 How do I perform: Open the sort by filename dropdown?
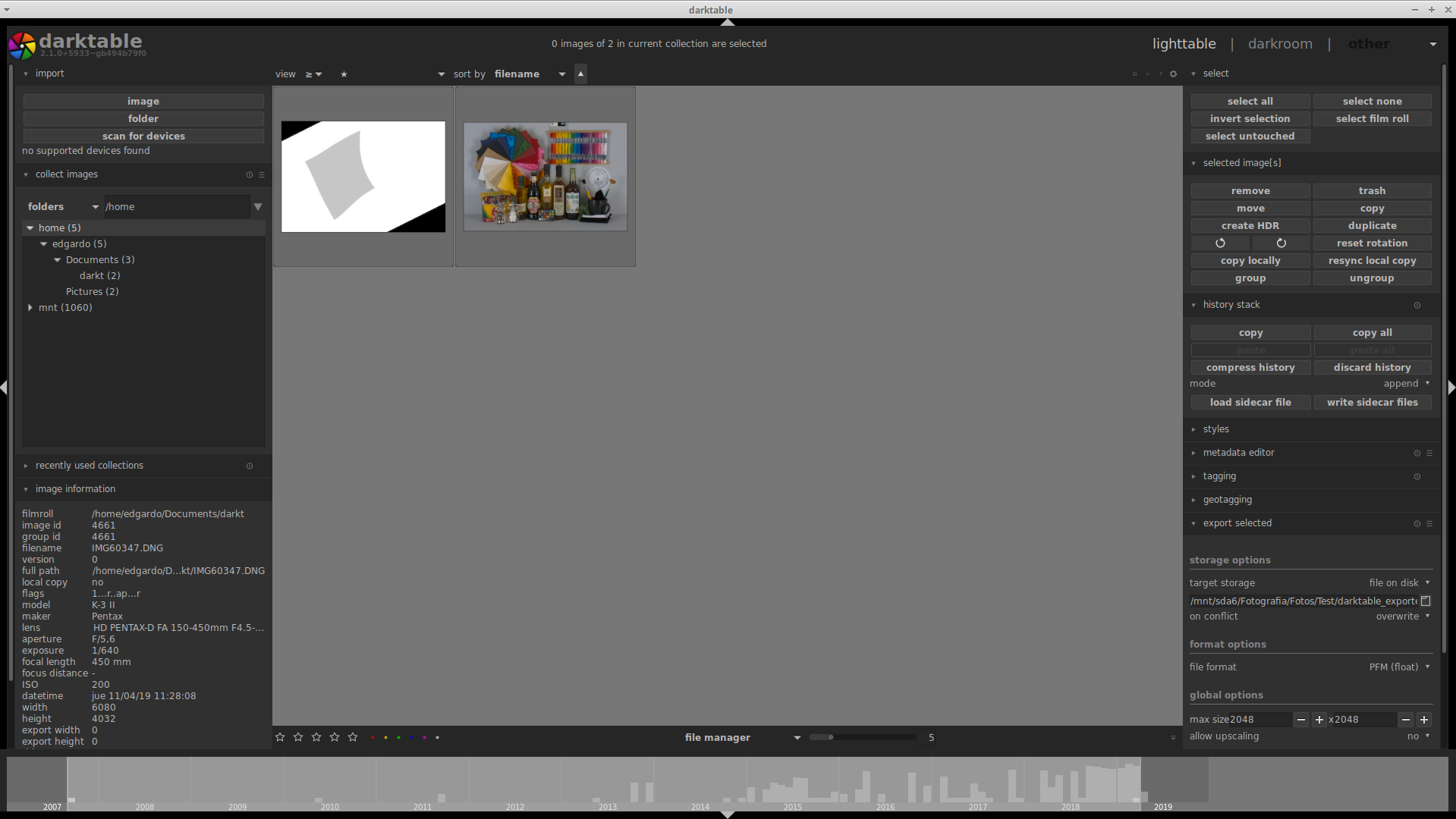[x=530, y=74]
